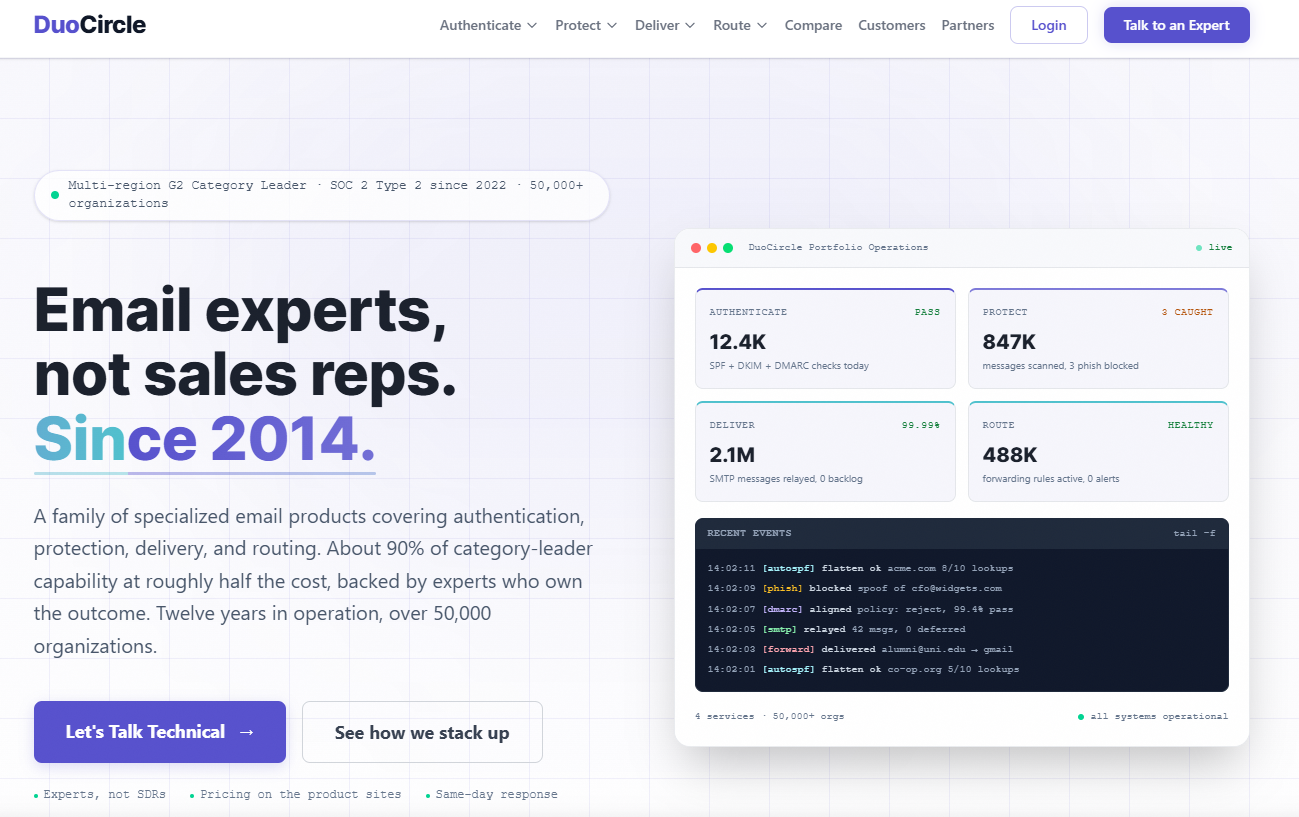Click the "3 CAUGHT" status label
Image resolution: width=1299 pixels, height=817 pixels.
point(1187,312)
